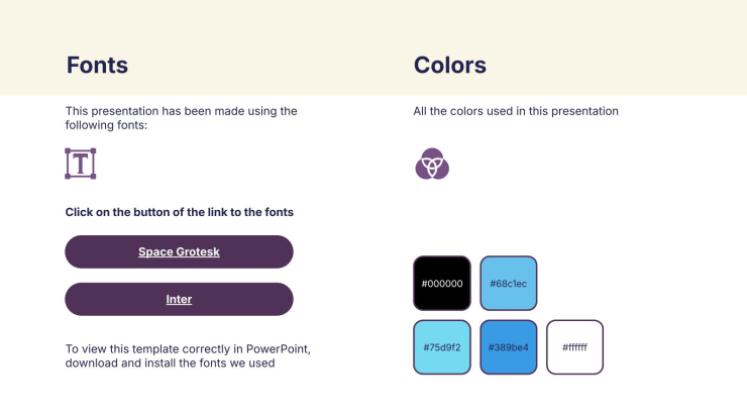Choose the #389be4 blue swatch
747x420 pixels.
point(508,347)
